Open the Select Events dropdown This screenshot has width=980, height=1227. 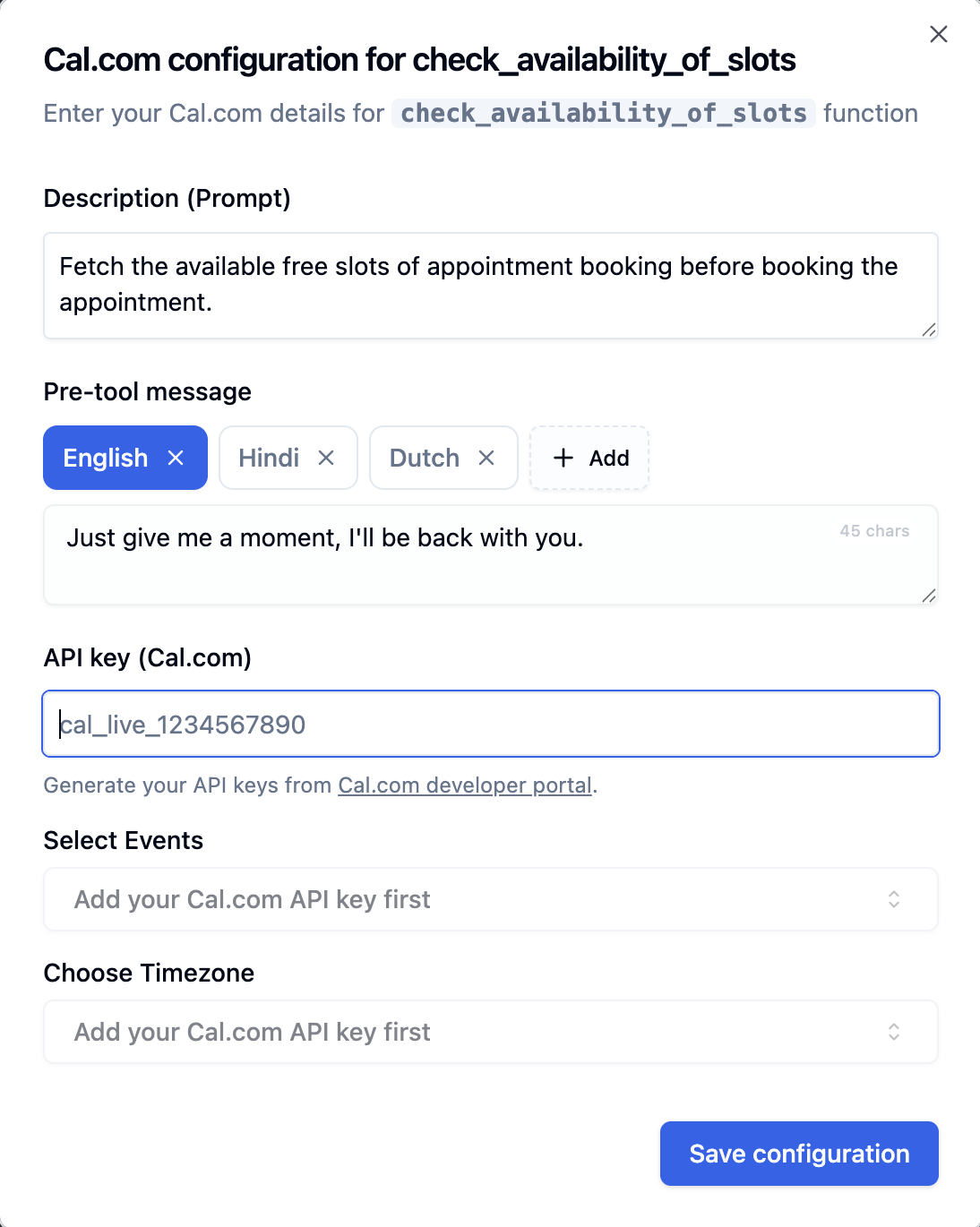coord(490,899)
